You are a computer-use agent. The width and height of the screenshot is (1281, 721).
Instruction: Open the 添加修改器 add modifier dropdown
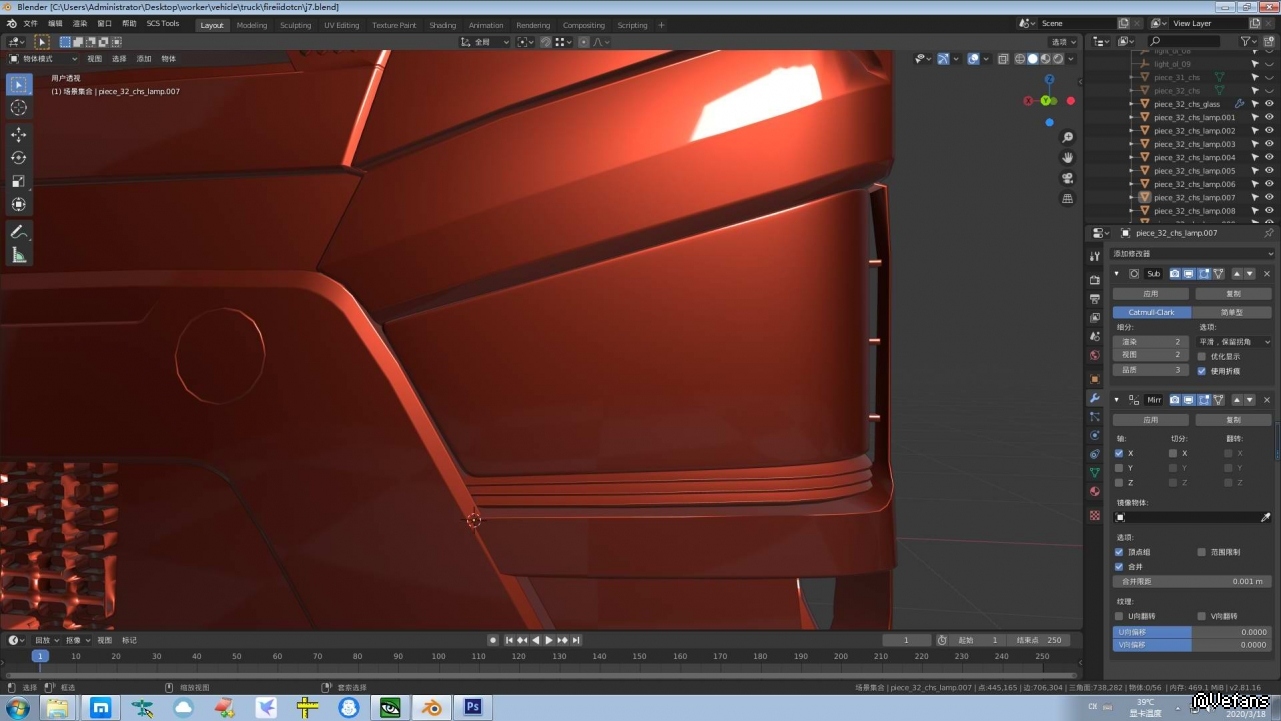pyautogui.click(x=1191, y=254)
